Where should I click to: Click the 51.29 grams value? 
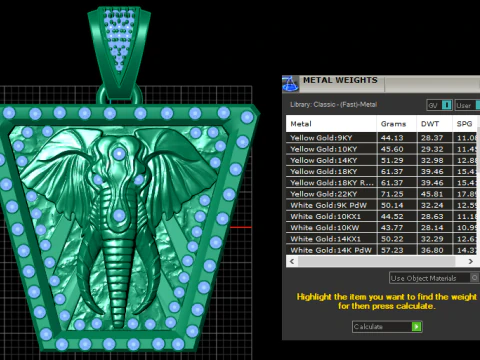tap(392, 160)
